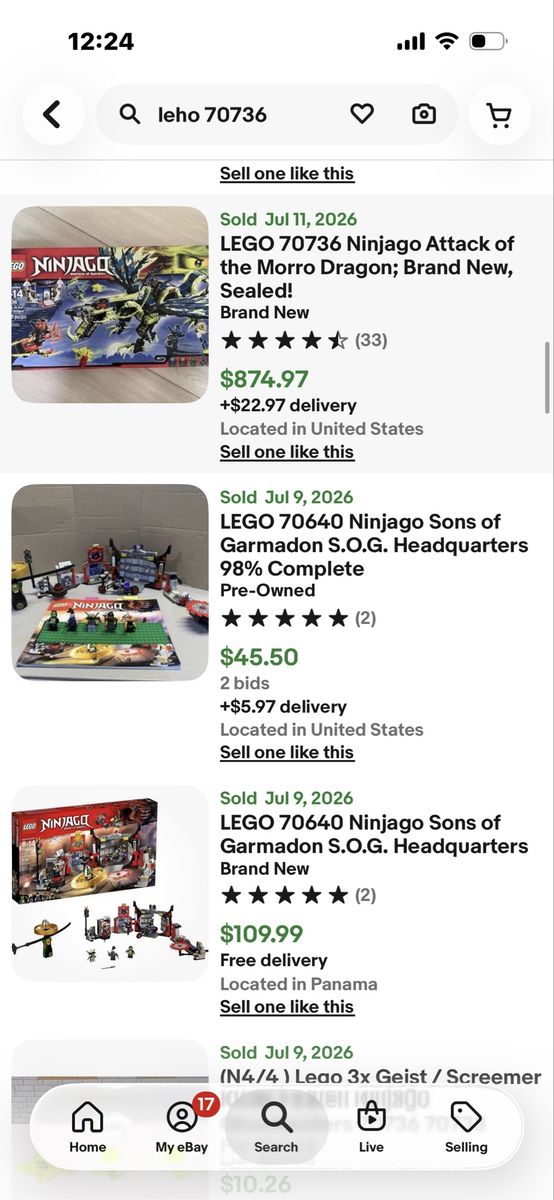Save this search with heart icon

pos(362,114)
